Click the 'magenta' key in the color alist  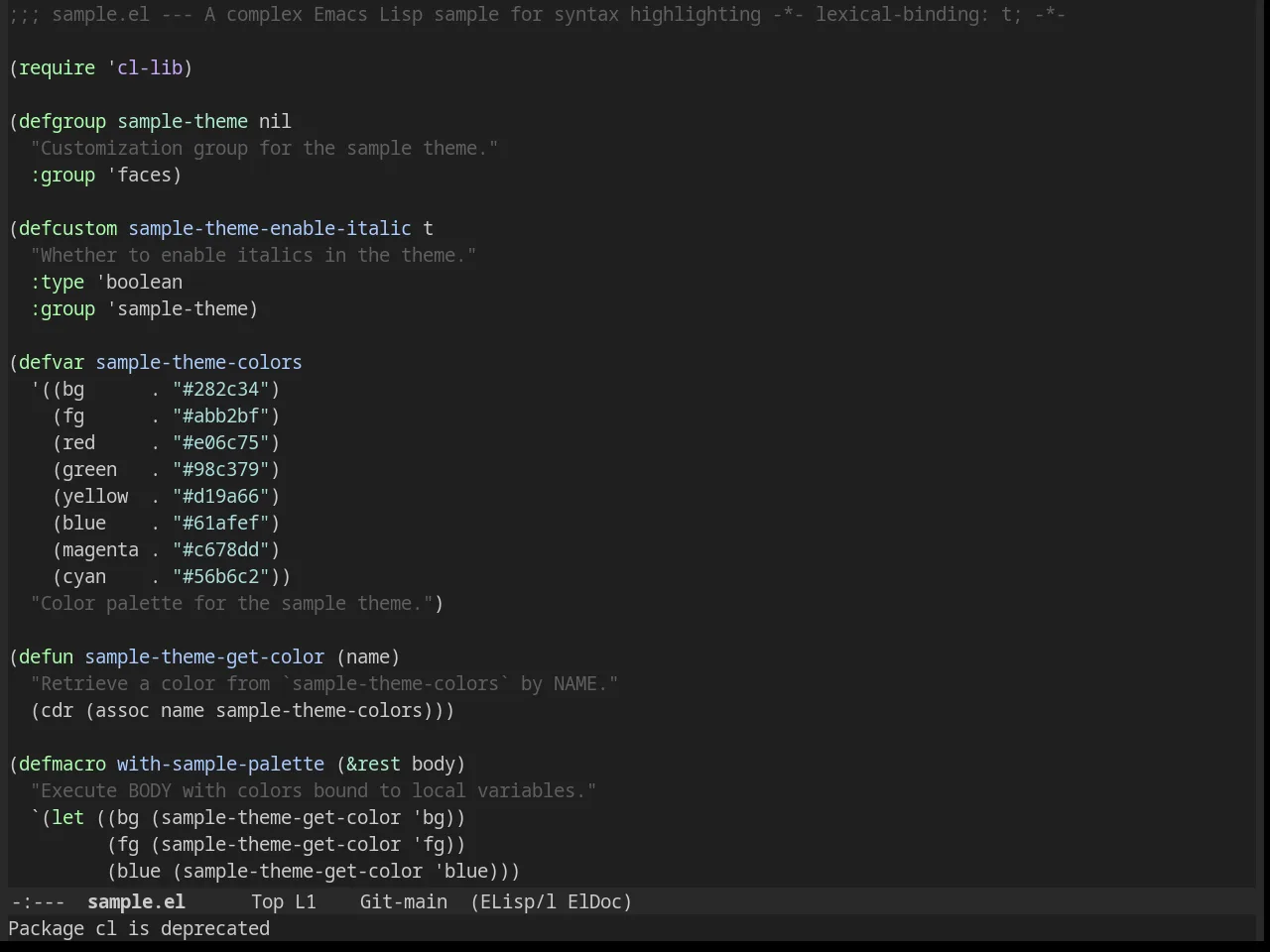[x=101, y=549]
